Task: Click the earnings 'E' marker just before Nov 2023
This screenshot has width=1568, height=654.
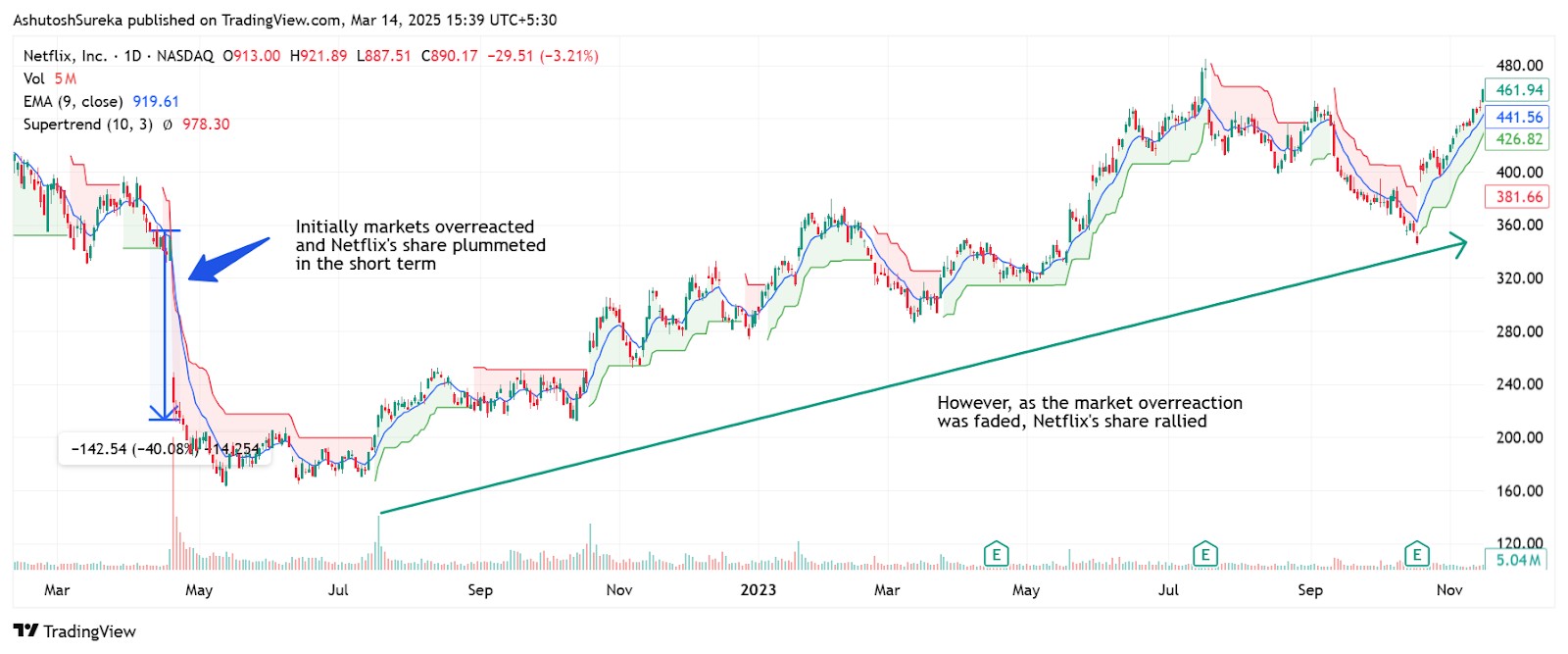Action: point(1416,554)
